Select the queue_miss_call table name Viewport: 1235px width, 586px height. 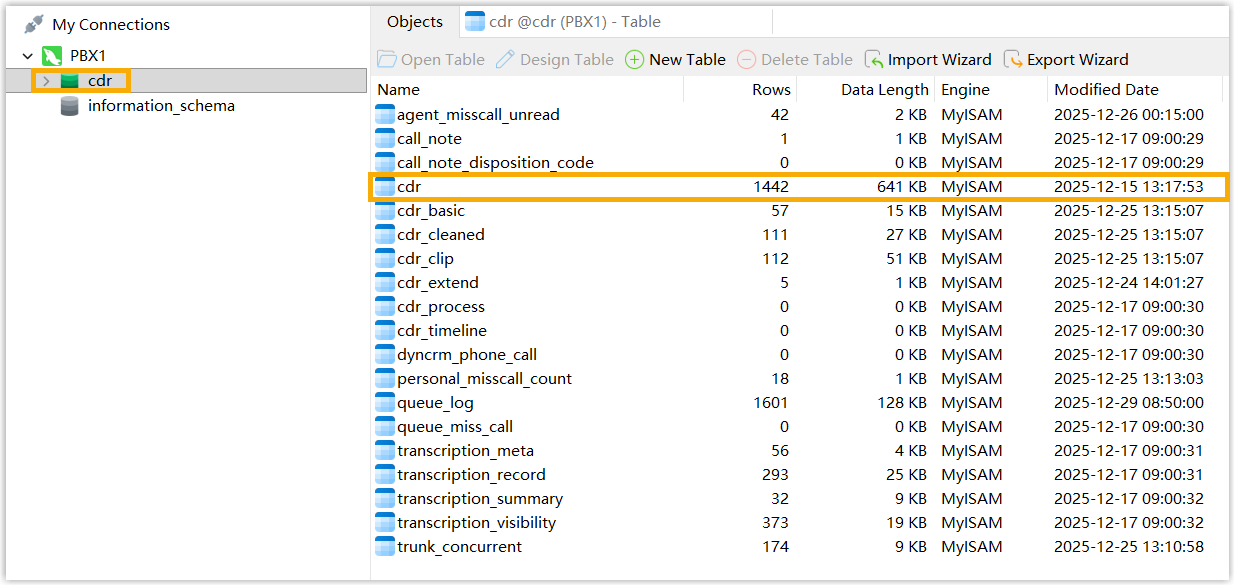[x=455, y=427]
